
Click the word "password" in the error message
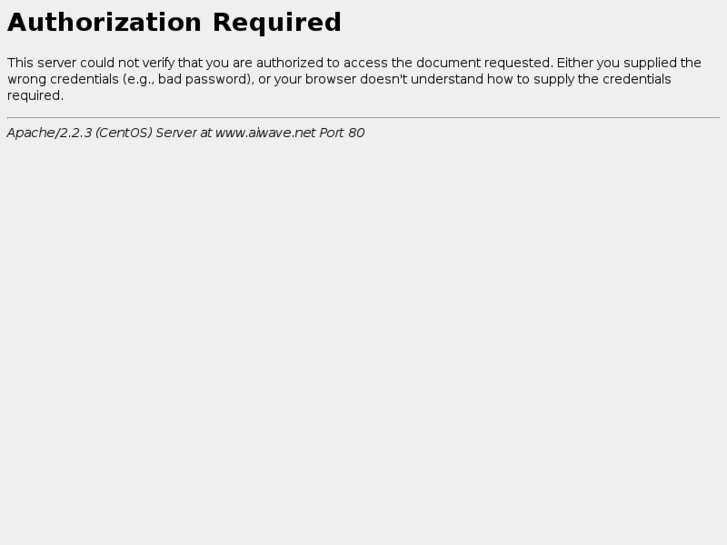pos(218,79)
